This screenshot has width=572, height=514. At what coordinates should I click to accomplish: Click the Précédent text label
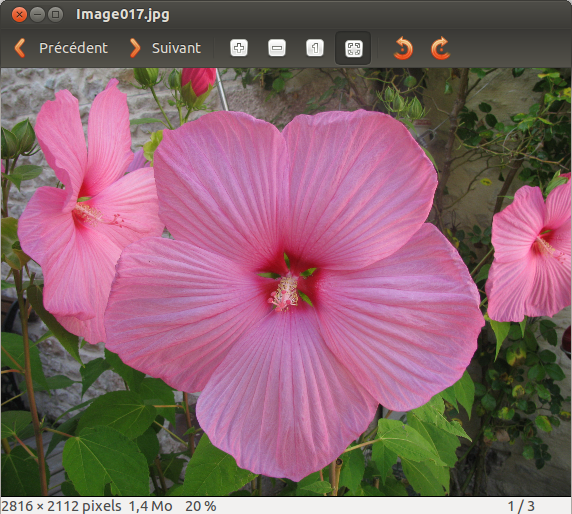coord(73,48)
